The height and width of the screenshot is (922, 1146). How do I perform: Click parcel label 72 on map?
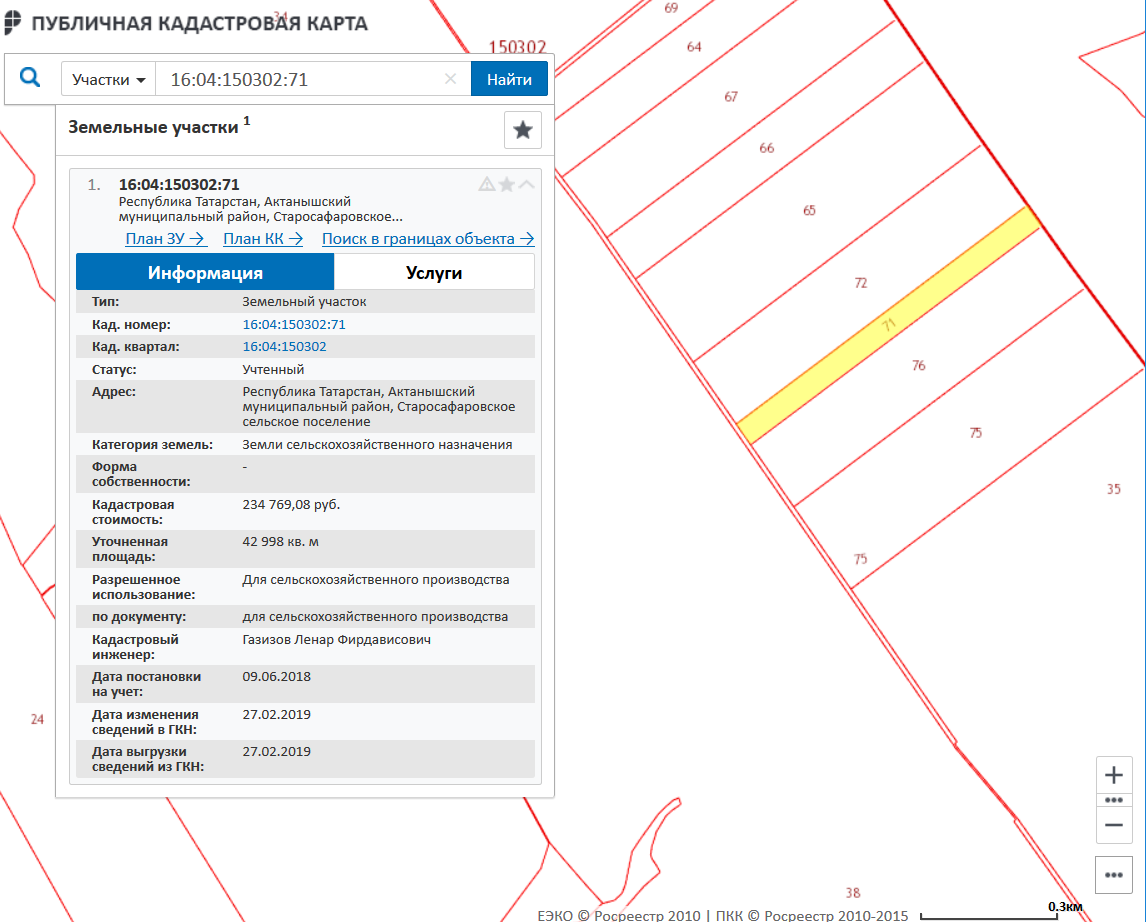click(x=861, y=283)
